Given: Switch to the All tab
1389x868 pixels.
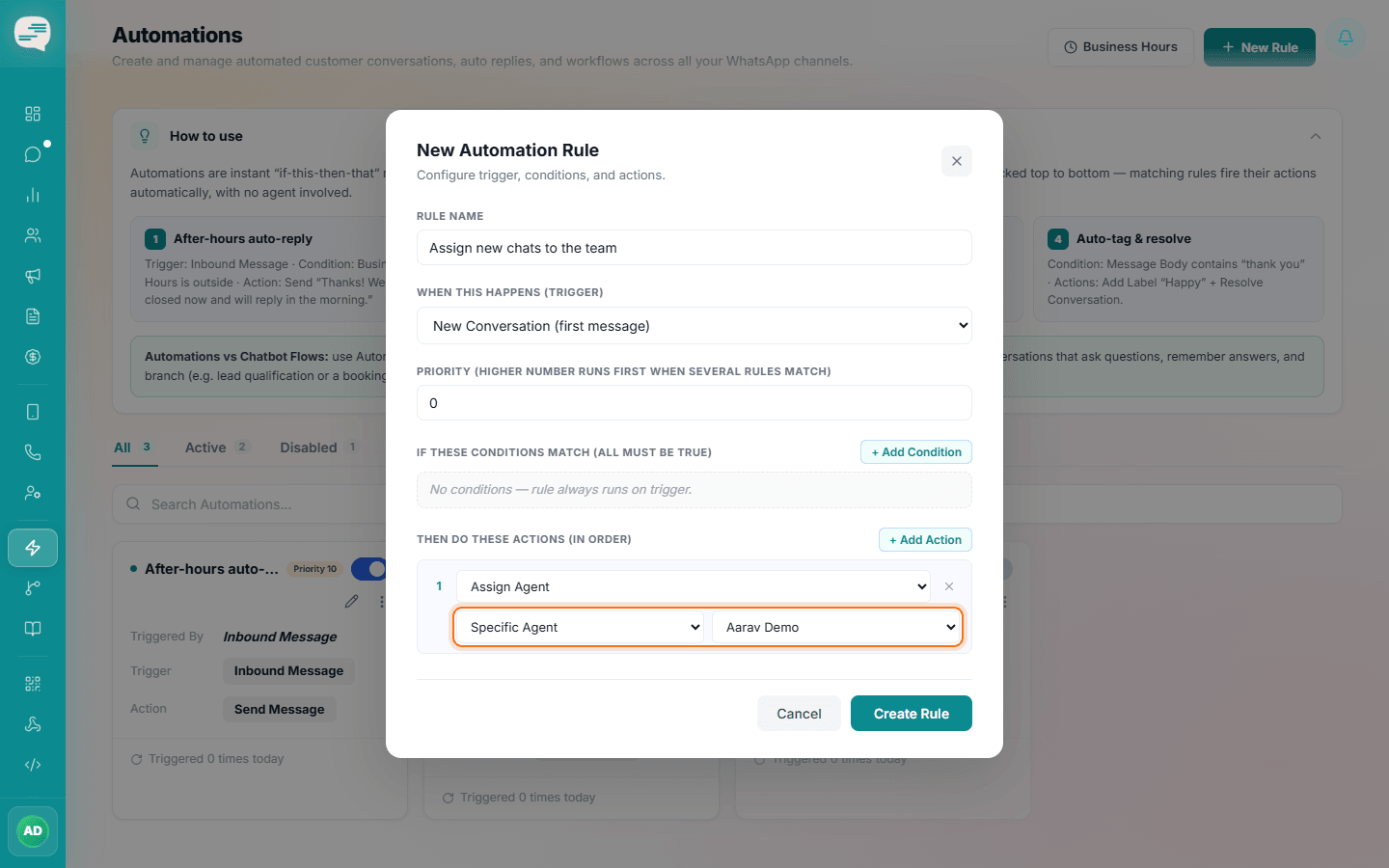Looking at the screenshot, I should coord(134,448).
